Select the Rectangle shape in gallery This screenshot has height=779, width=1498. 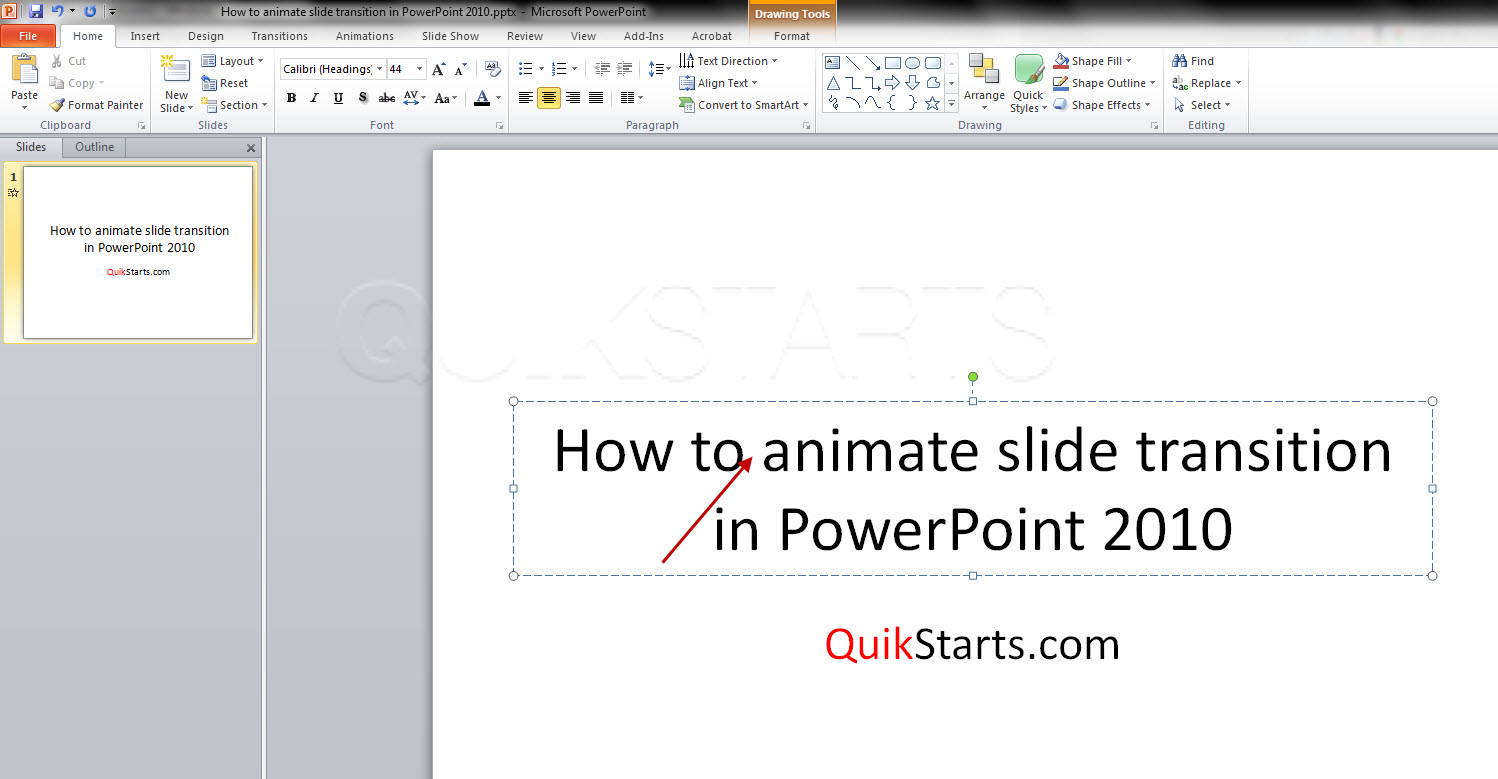pos(892,62)
